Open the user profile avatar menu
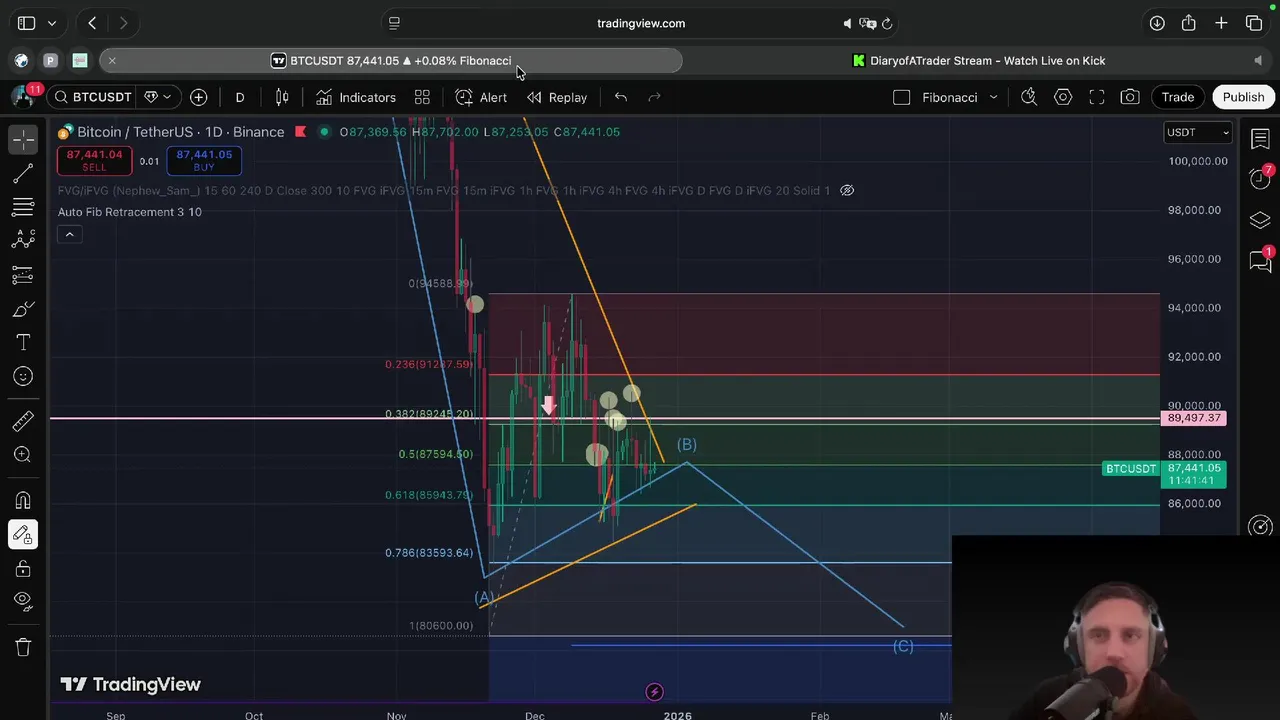The height and width of the screenshot is (720, 1280). (x=22, y=97)
